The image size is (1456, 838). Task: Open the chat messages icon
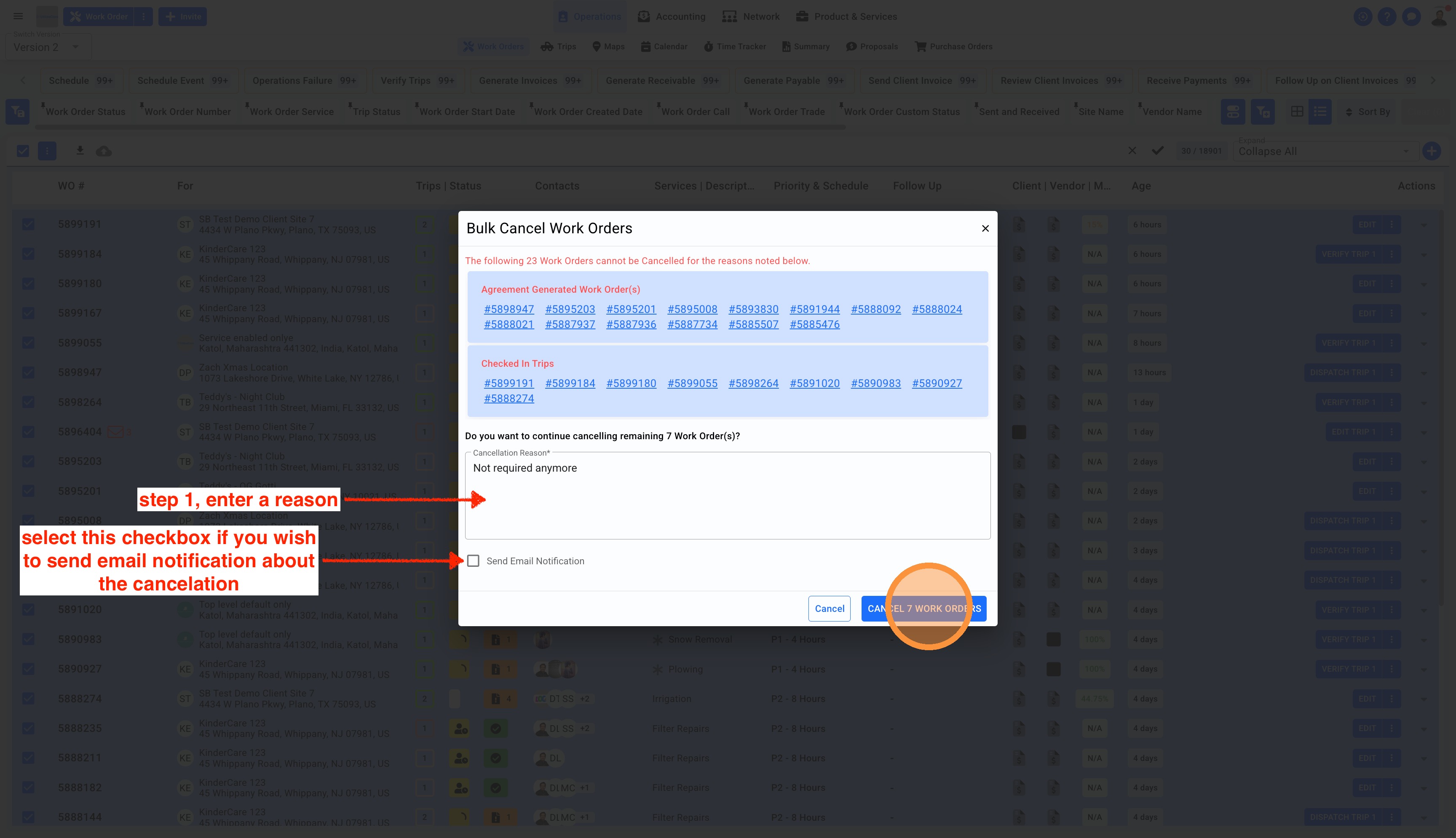pos(1411,16)
